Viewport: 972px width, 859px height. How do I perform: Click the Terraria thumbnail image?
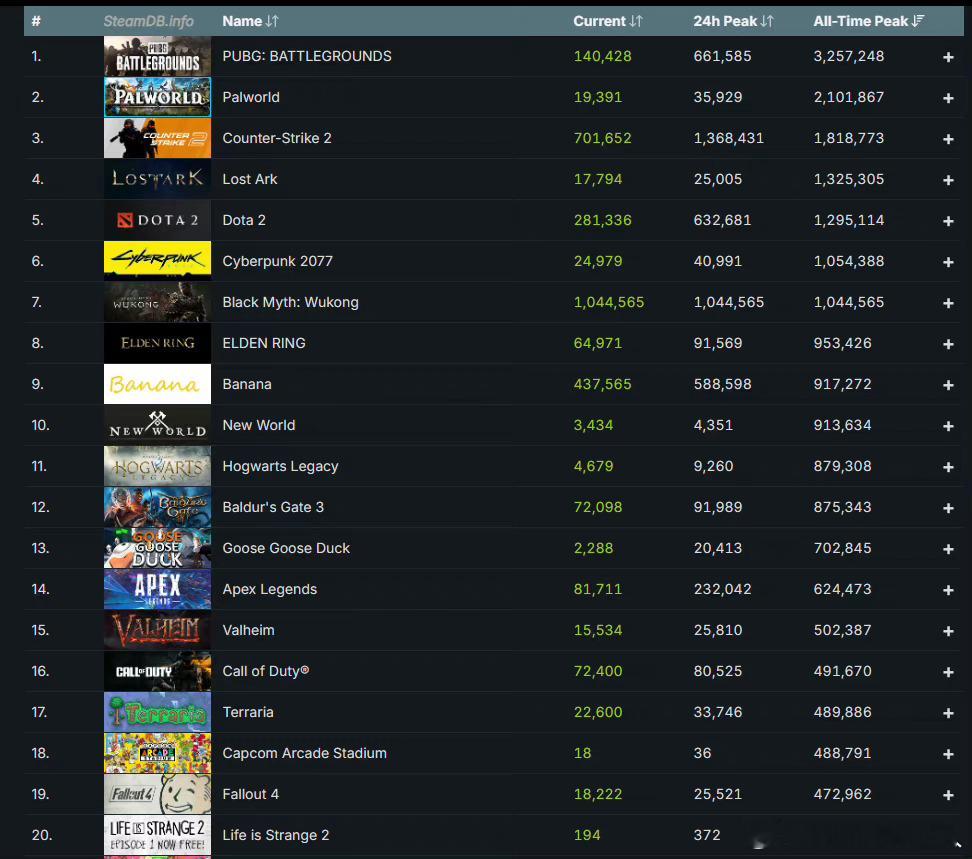[157, 711]
